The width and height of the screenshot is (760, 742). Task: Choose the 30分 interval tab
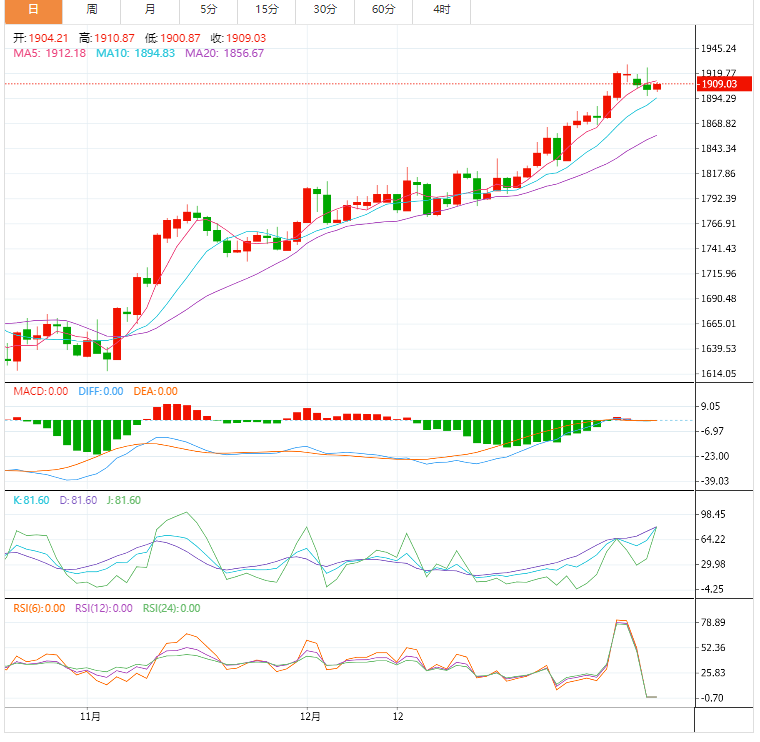325,9
